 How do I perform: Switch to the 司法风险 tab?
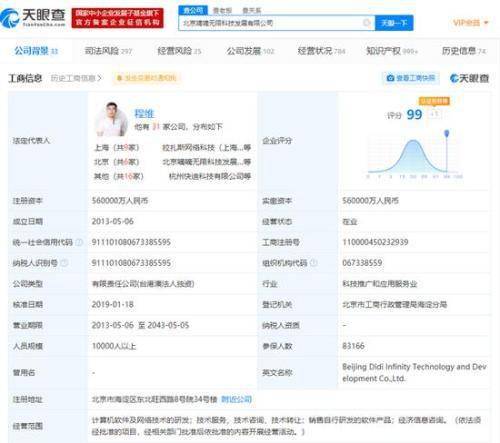click(x=108, y=51)
